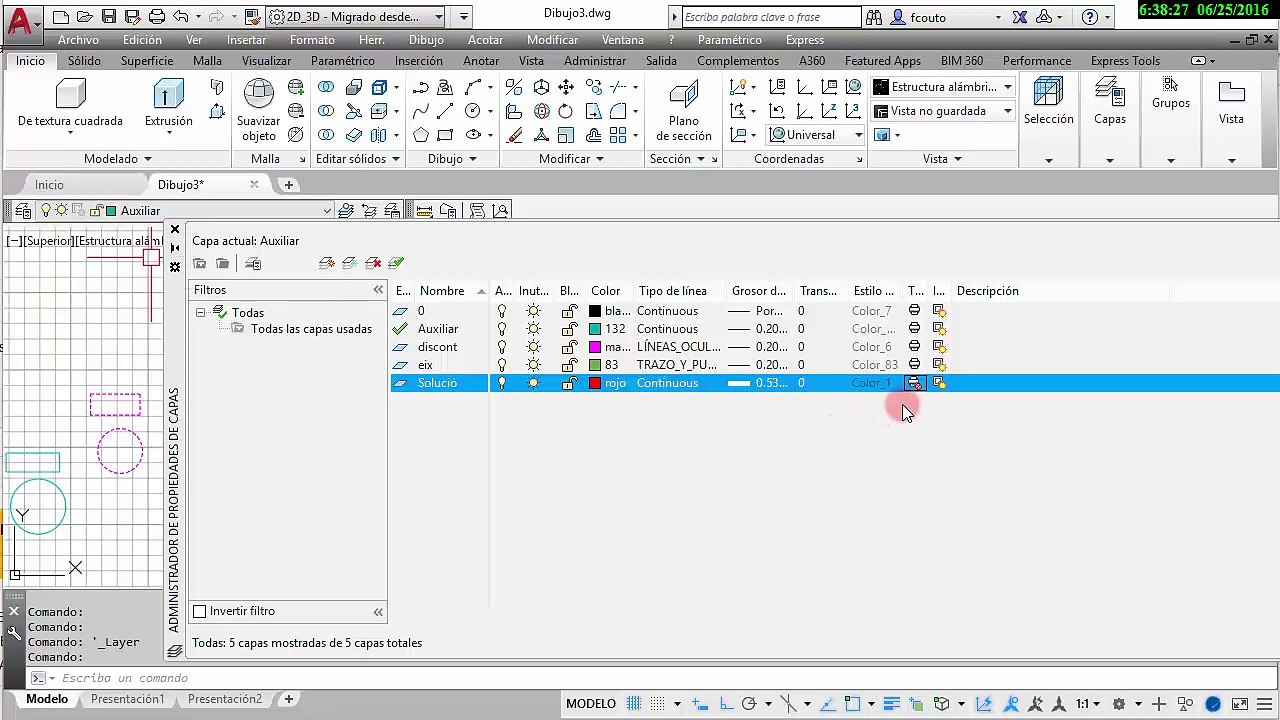
Task: Expand the Modificar panel
Action: pos(571,159)
